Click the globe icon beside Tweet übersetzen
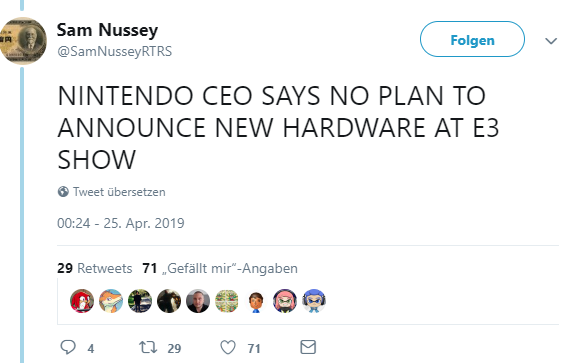 coord(63,192)
